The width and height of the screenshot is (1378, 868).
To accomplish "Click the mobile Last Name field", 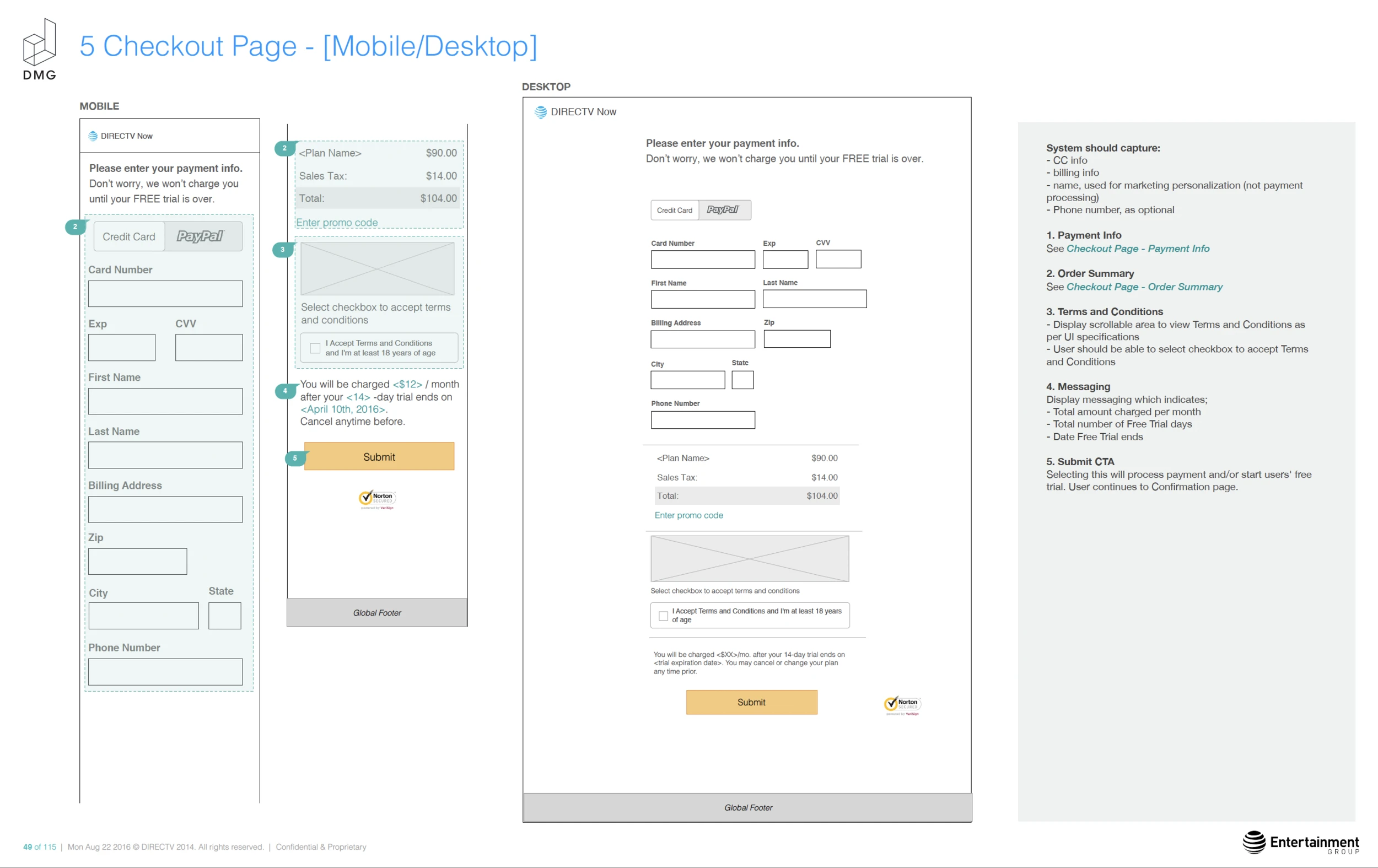I will tap(165, 455).
